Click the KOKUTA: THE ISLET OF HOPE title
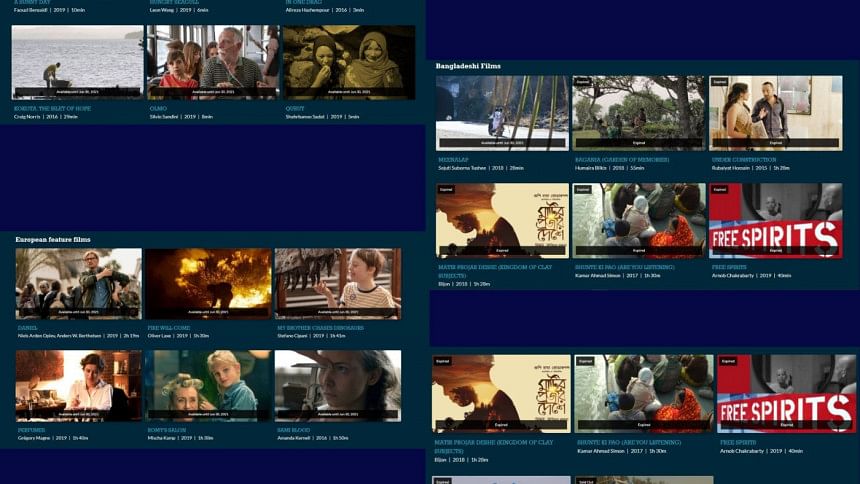Screen dimensions: 860x484 point(53,109)
